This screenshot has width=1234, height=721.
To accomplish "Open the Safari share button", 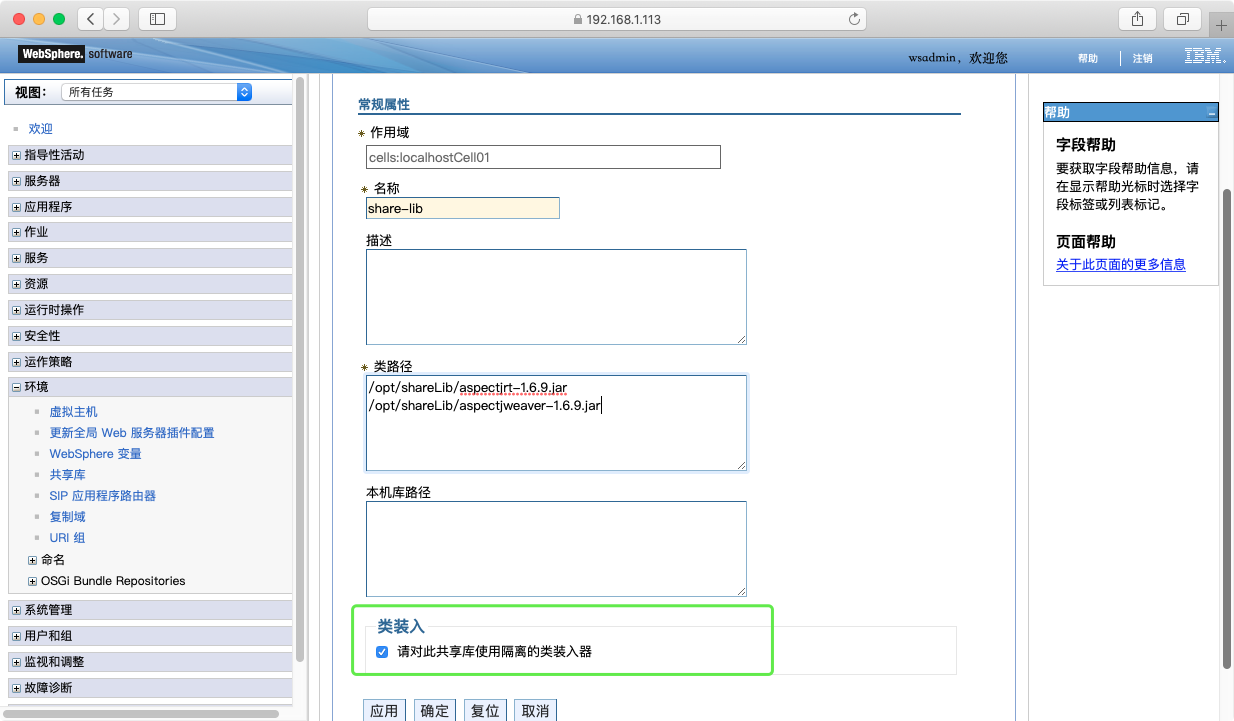I will 1137,19.
